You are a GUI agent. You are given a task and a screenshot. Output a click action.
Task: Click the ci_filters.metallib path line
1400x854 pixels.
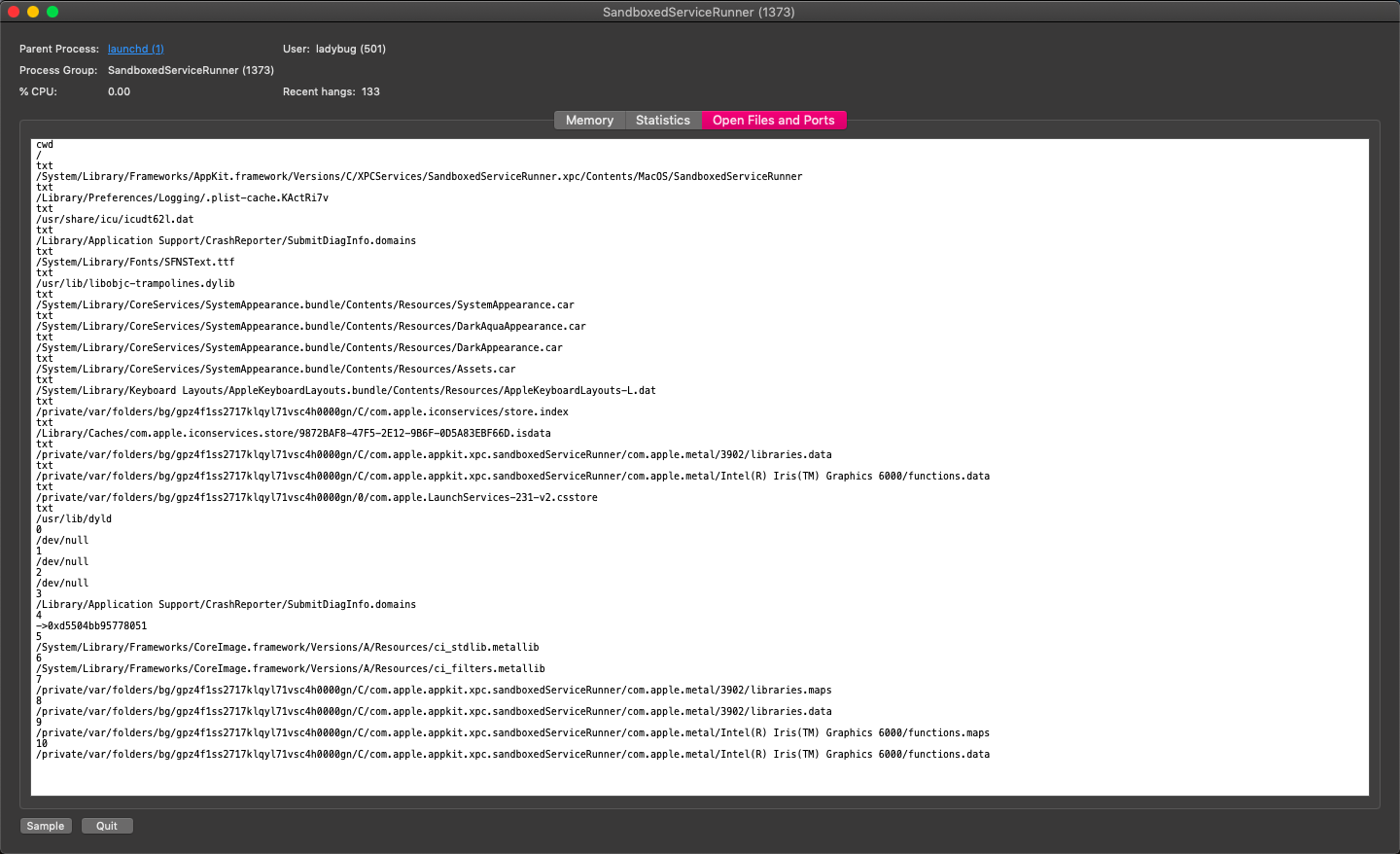(x=291, y=669)
